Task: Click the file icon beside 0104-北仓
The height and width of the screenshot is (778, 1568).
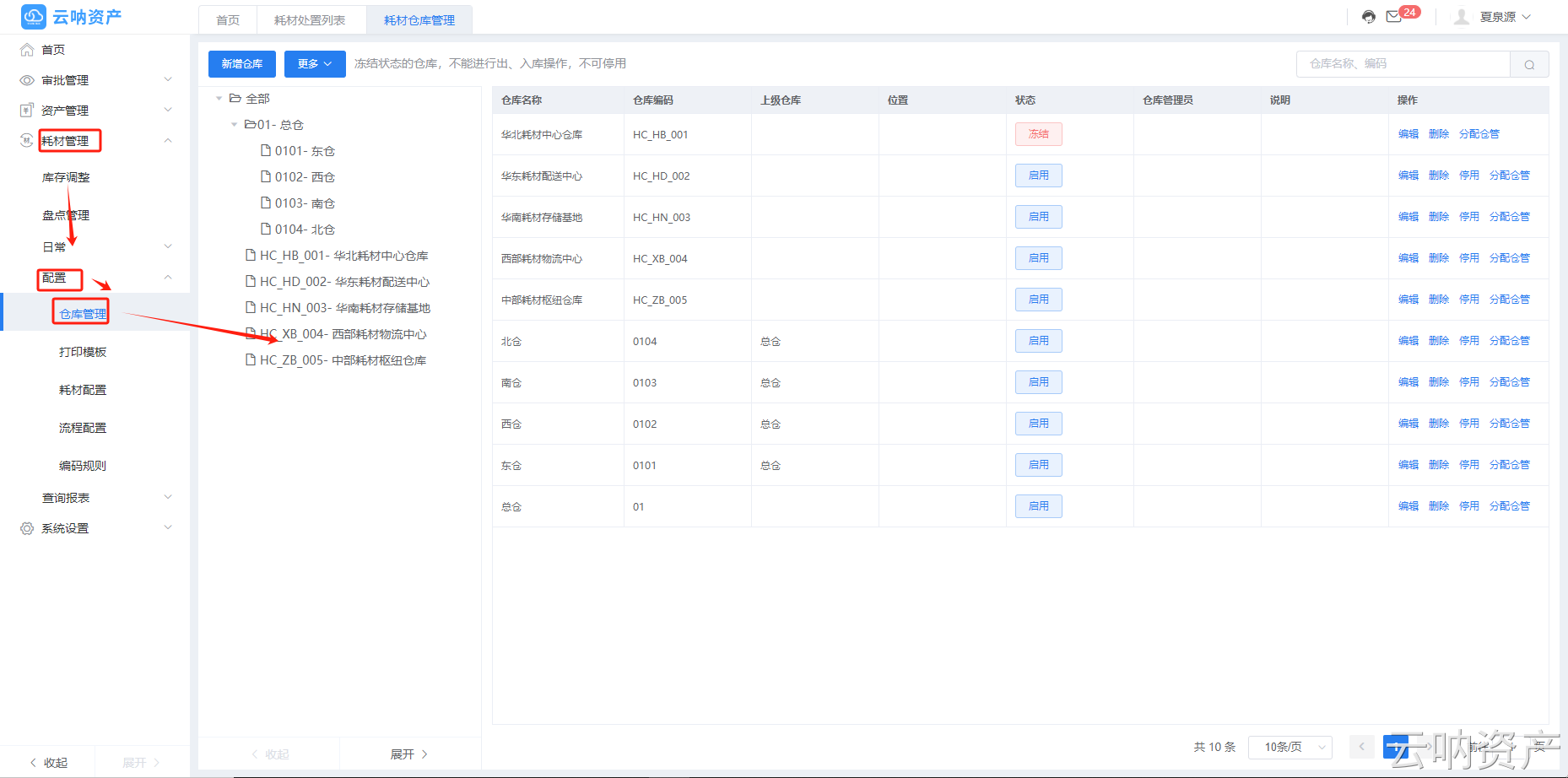Action: tap(266, 230)
